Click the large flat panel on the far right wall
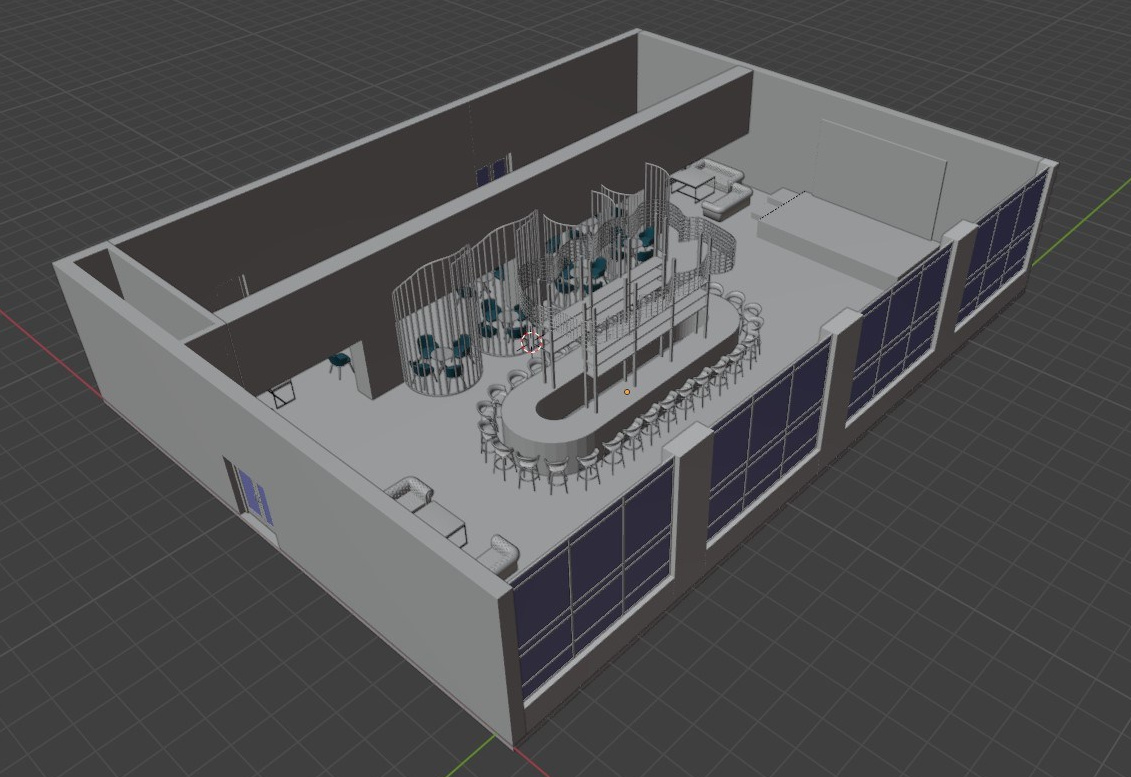The width and height of the screenshot is (1131, 777). click(x=880, y=171)
